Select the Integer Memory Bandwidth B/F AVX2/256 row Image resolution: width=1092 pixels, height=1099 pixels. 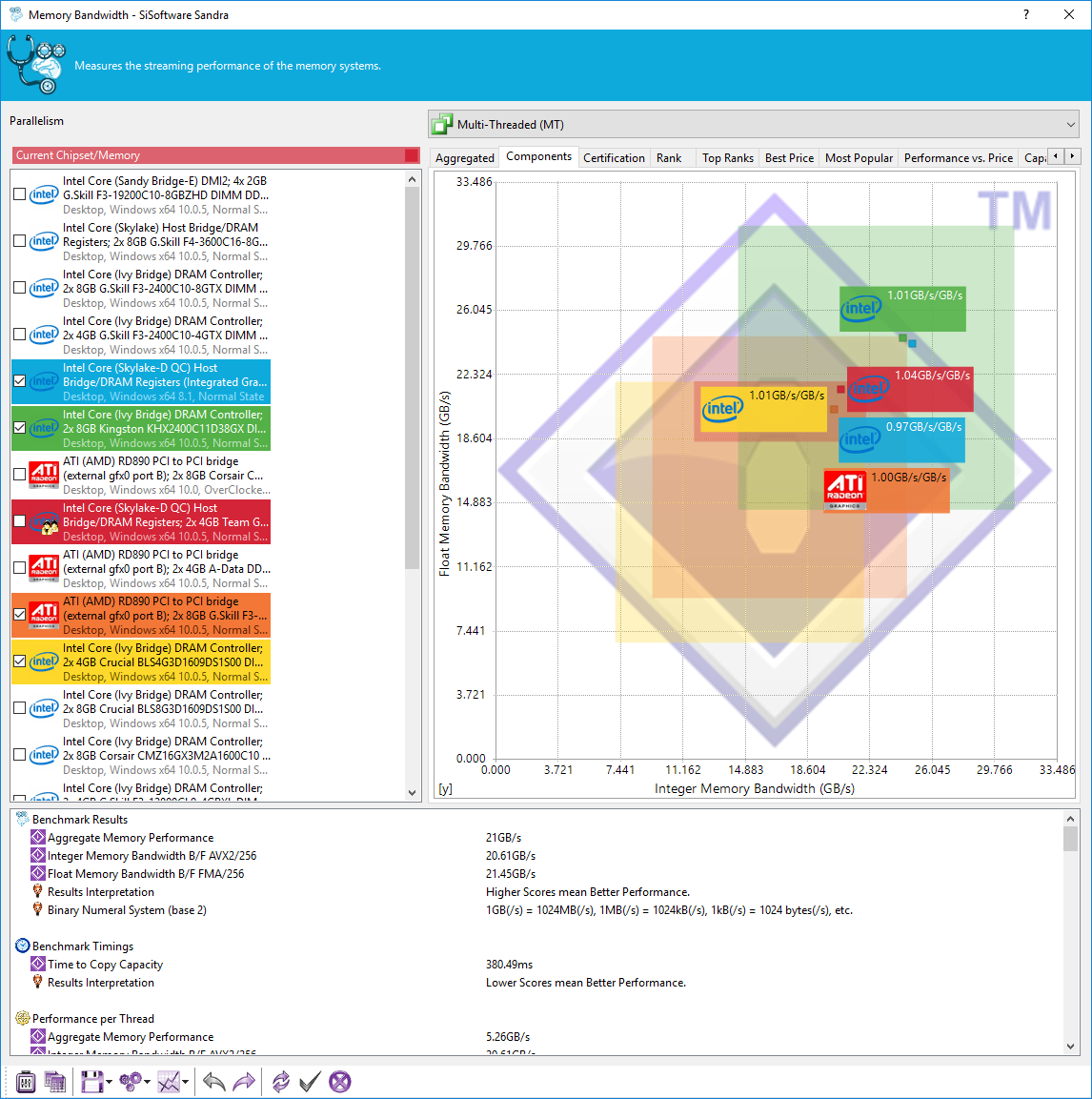(x=538, y=856)
